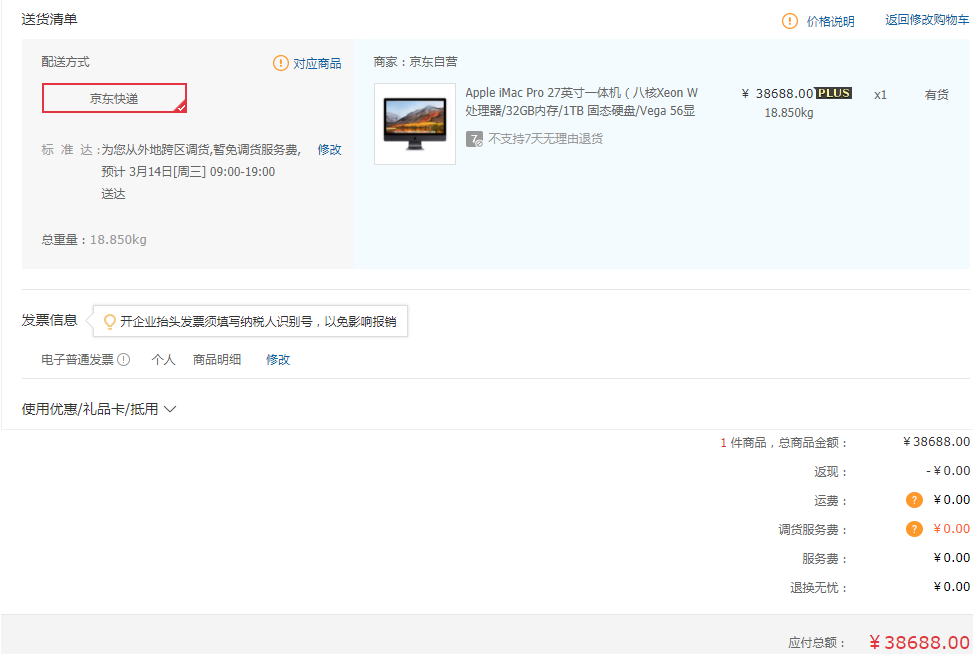Click the 商家：京东自营 merchant label
The height and width of the screenshot is (654, 973).
tap(415, 61)
